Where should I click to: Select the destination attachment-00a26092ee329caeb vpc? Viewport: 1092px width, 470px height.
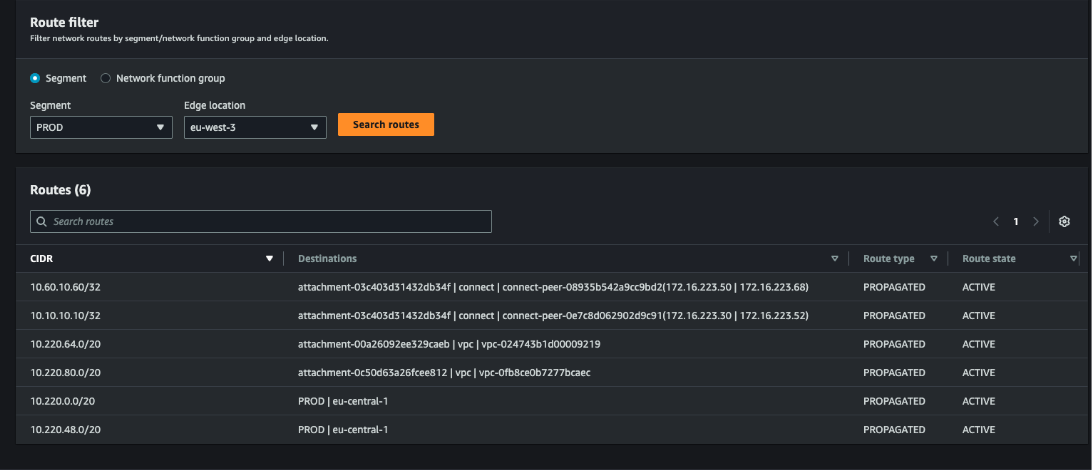point(449,344)
